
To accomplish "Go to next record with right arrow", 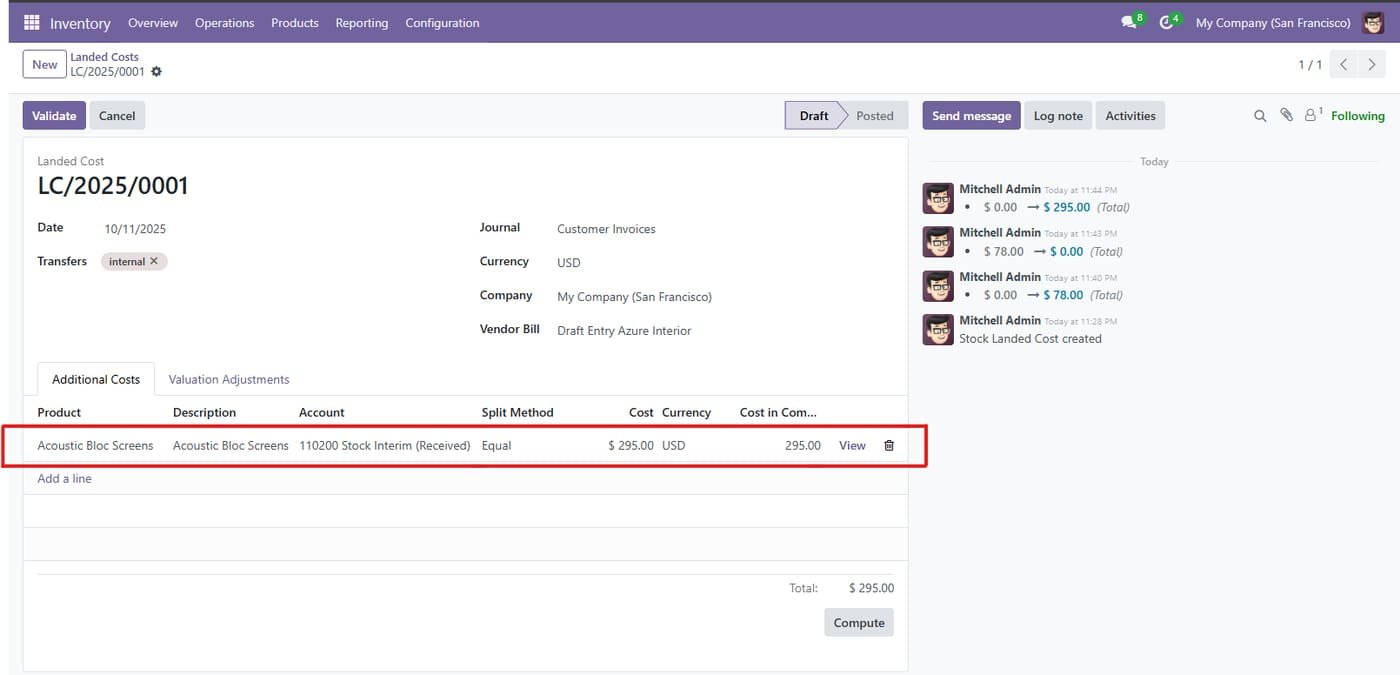I will coord(1372,65).
